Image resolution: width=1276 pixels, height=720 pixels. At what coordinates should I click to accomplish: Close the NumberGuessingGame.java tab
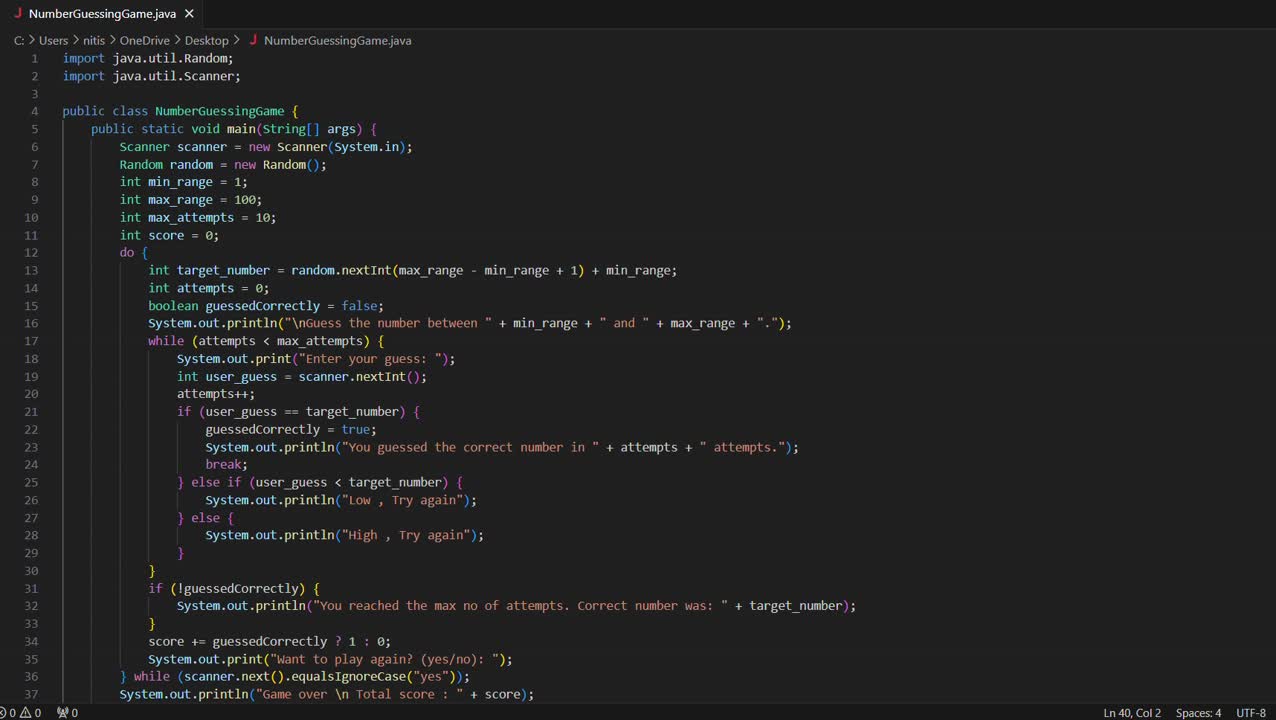[x=190, y=14]
